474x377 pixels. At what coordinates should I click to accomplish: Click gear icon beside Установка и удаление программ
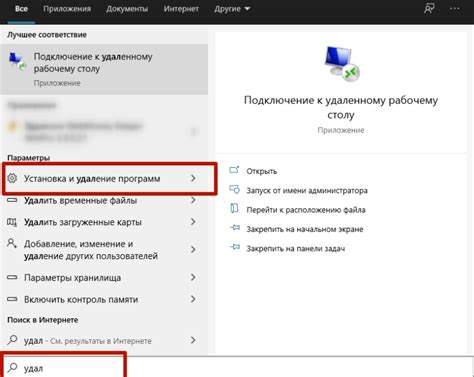click(12, 178)
